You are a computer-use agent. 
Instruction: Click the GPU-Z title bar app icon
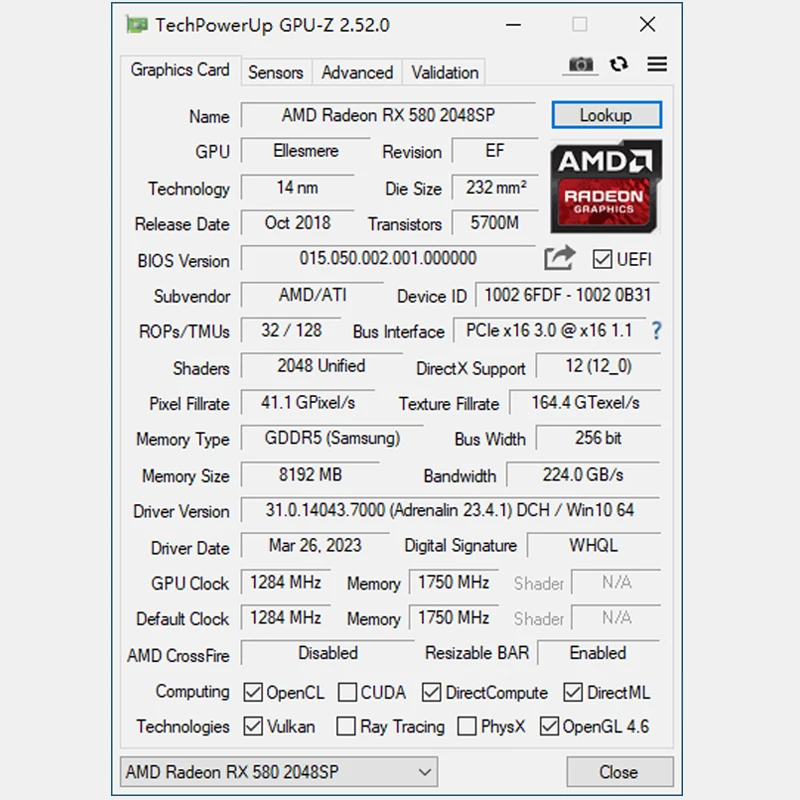(136, 25)
